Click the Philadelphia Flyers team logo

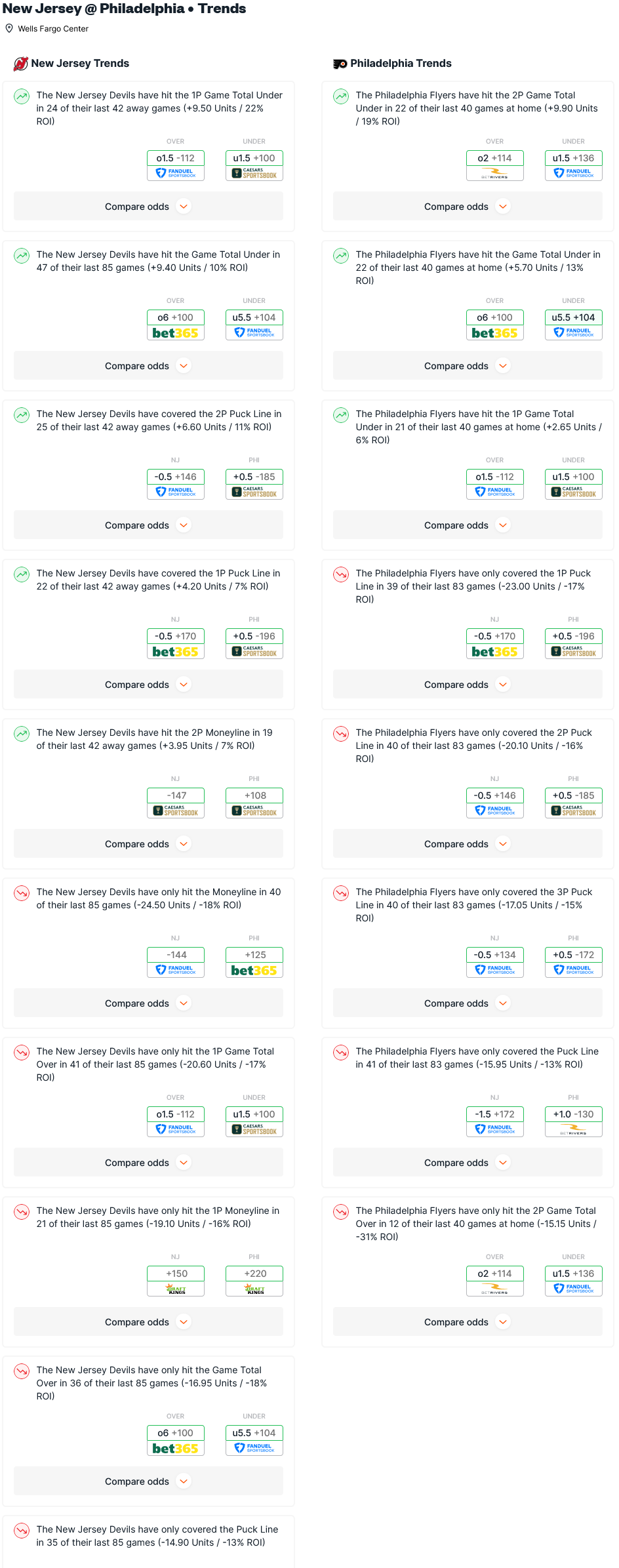tap(340, 64)
